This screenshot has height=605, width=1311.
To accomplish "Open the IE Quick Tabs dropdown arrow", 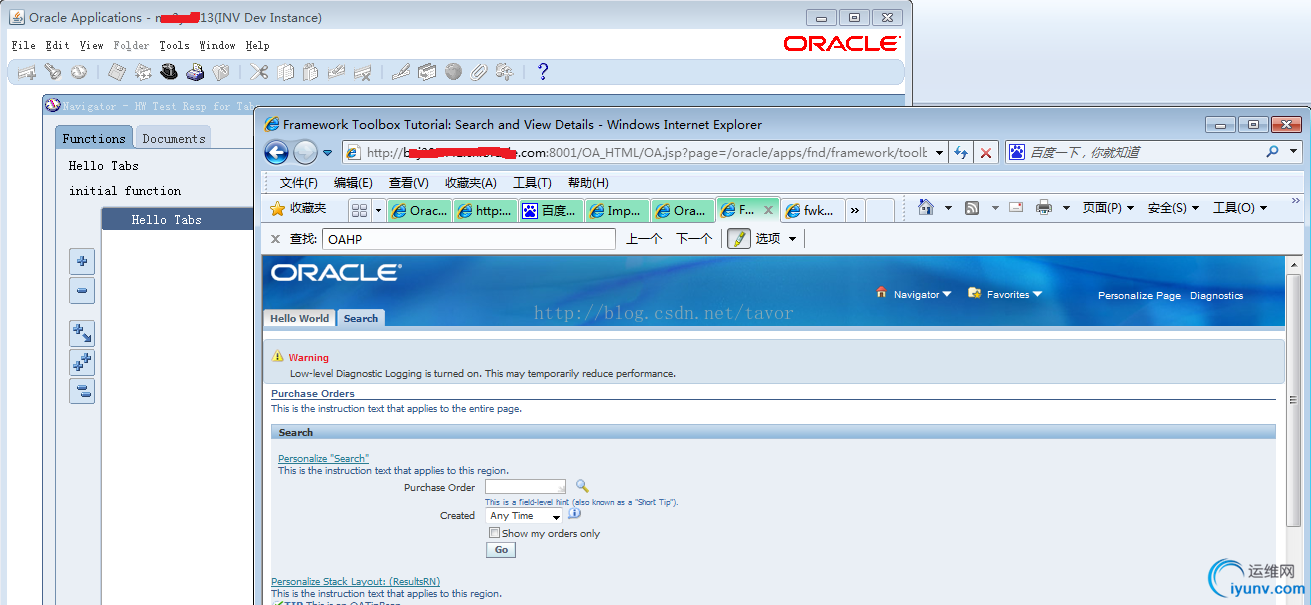I will click(x=378, y=210).
